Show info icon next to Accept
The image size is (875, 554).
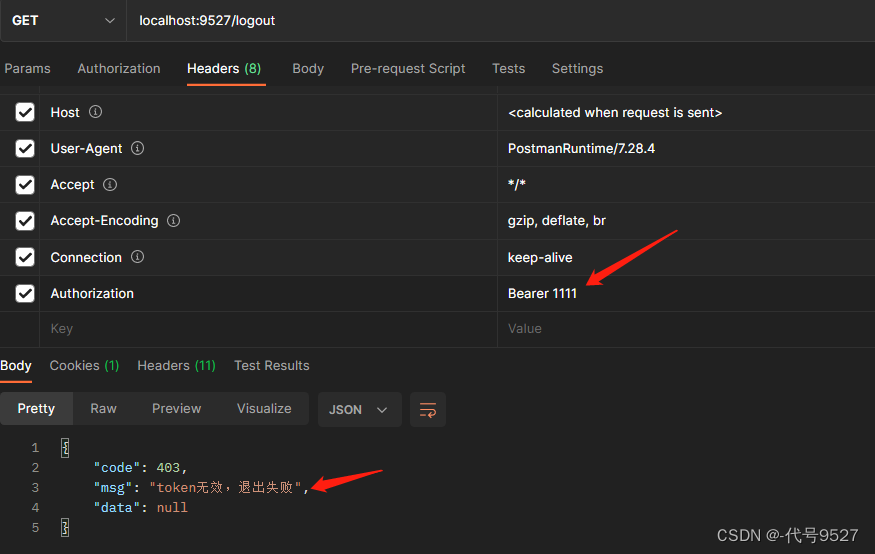(110, 184)
